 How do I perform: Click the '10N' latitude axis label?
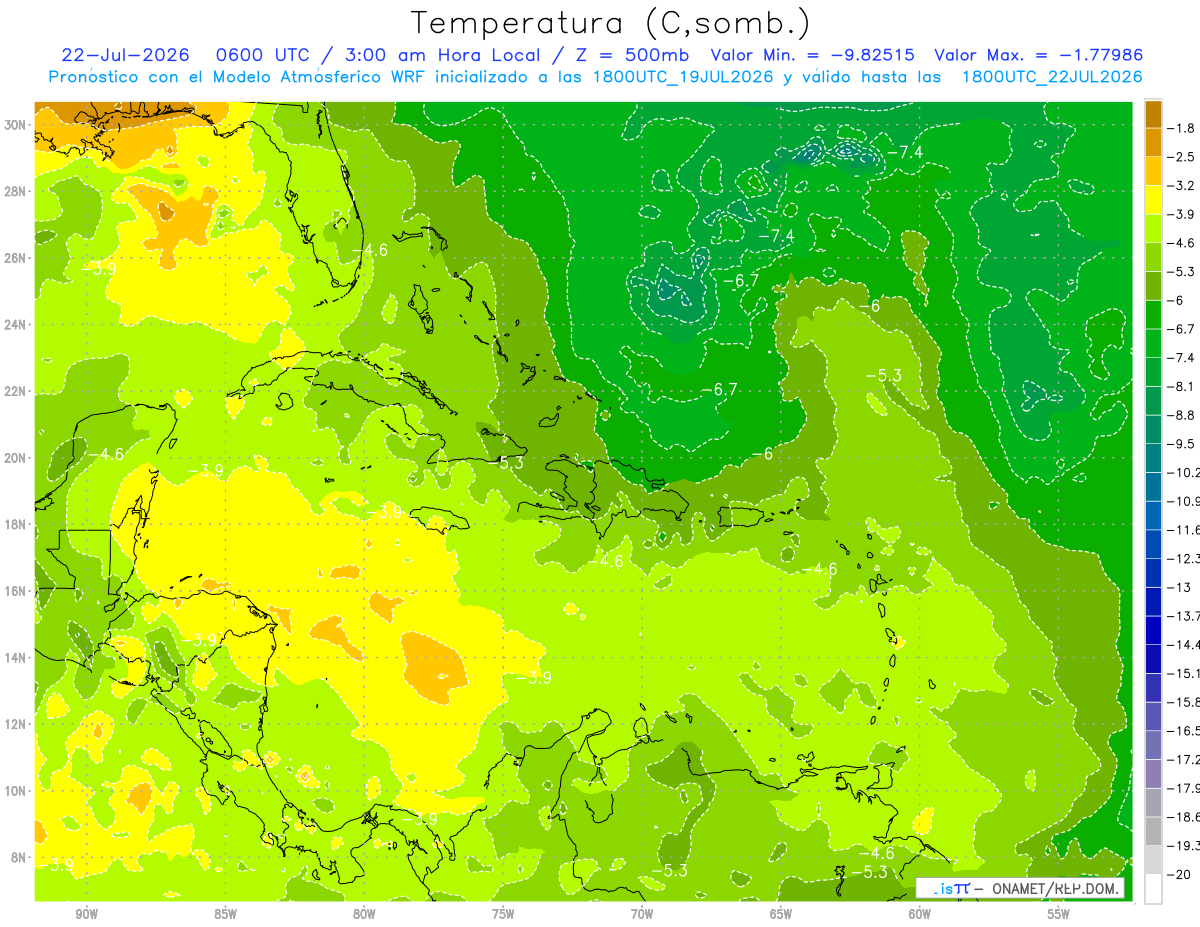(15, 790)
